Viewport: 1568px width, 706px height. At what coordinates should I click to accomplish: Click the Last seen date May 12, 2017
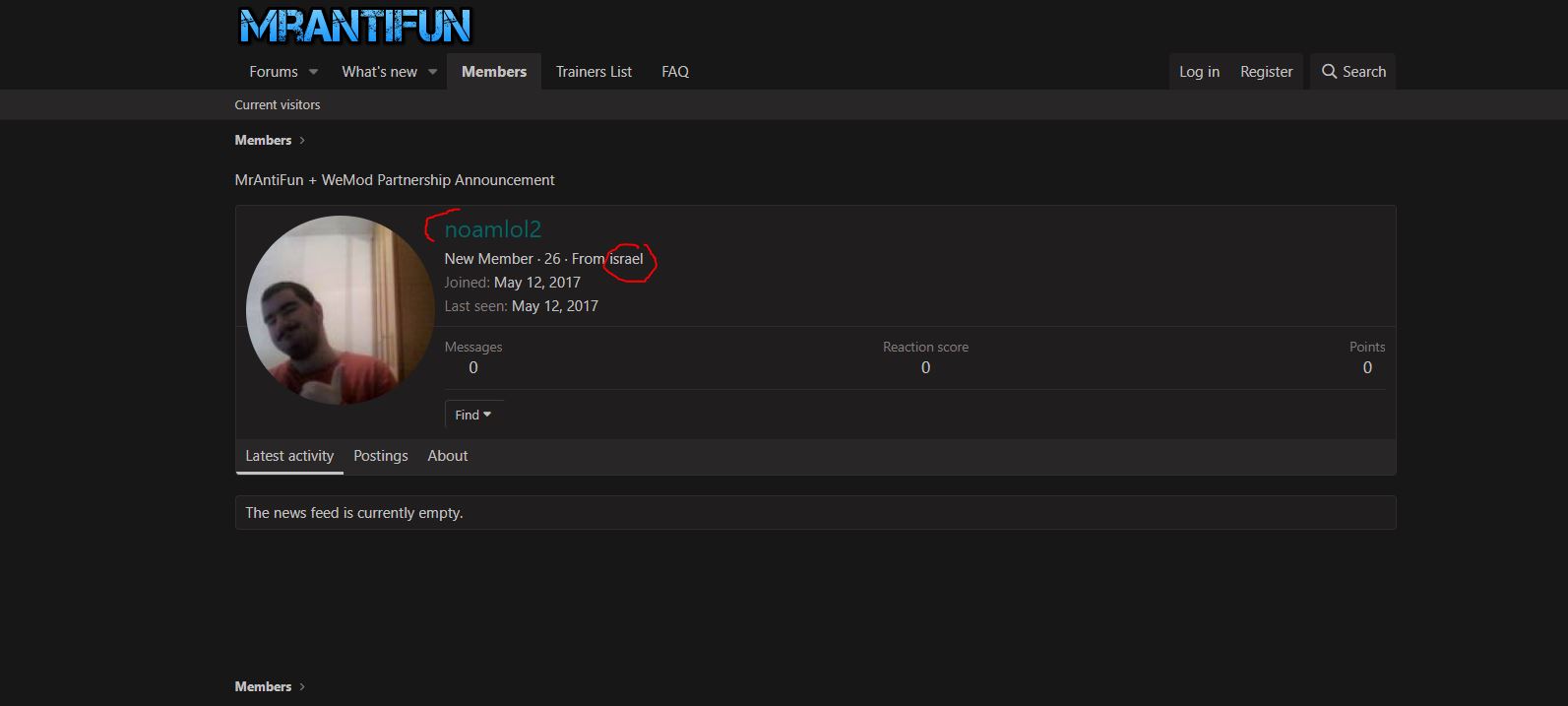point(555,306)
